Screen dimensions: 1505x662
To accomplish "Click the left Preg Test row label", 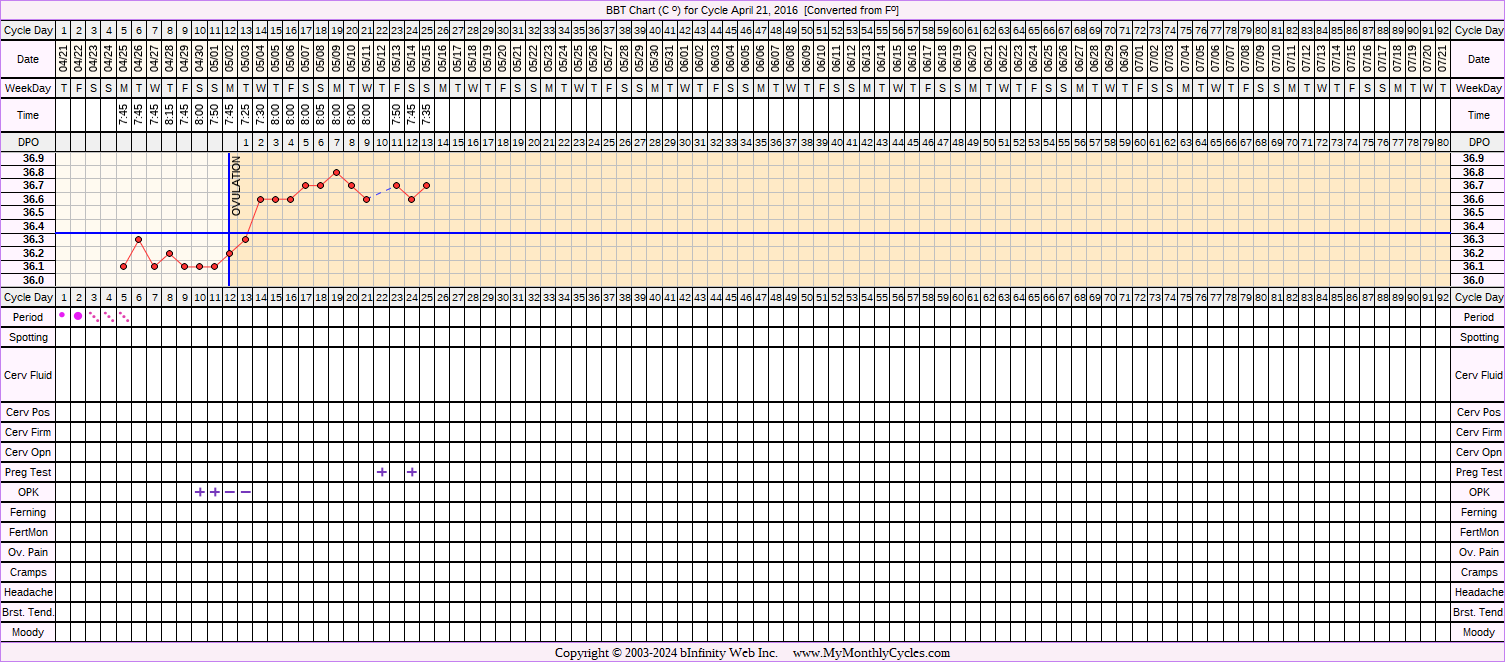I will [29, 472].
